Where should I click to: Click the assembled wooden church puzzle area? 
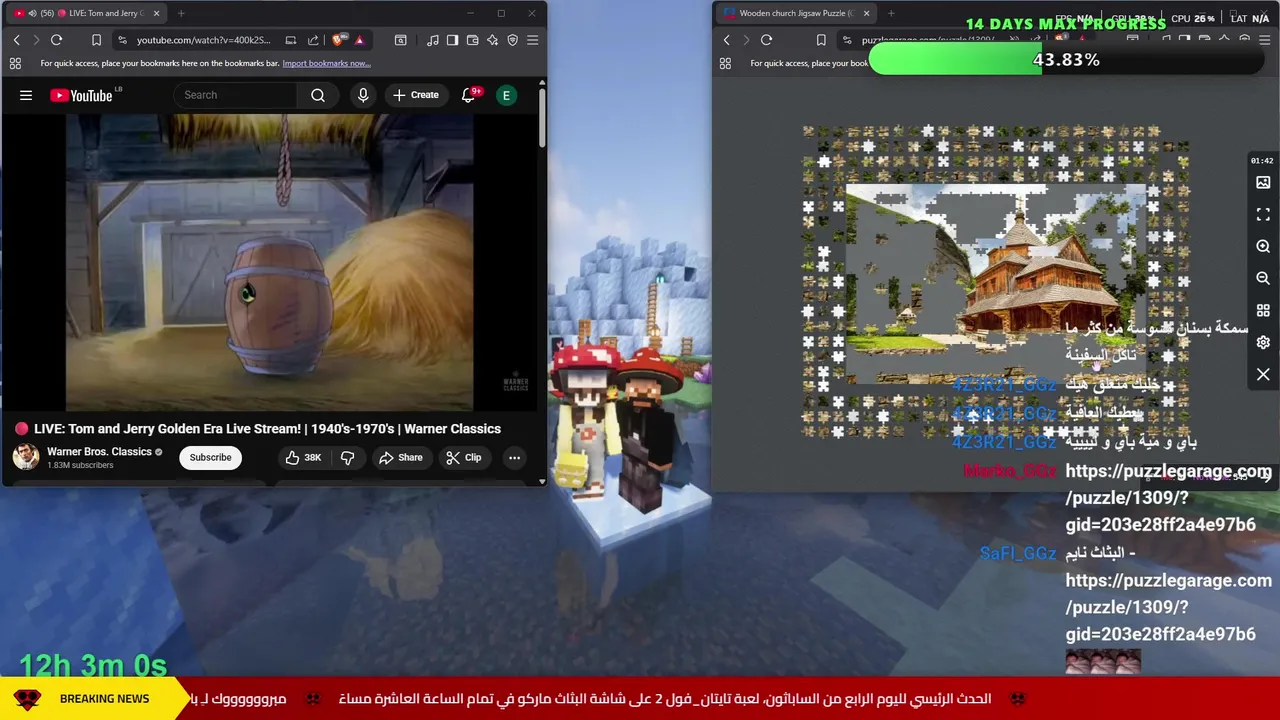click(996, 283)
